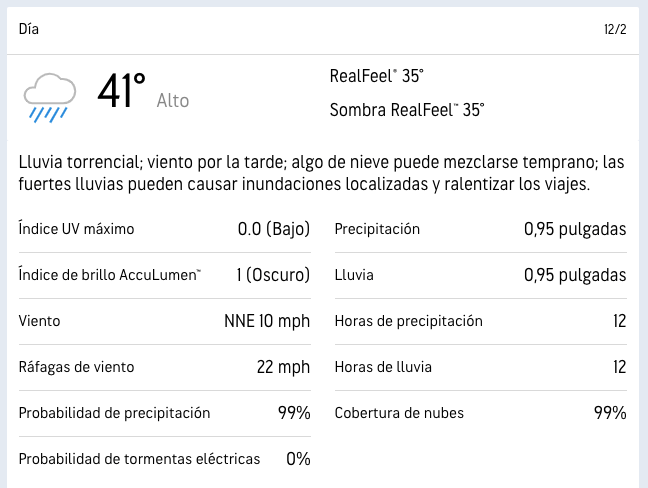Select the Sombra RealFeel 35° reading
Screen dimensions: 648x488
tap(407, 110)
